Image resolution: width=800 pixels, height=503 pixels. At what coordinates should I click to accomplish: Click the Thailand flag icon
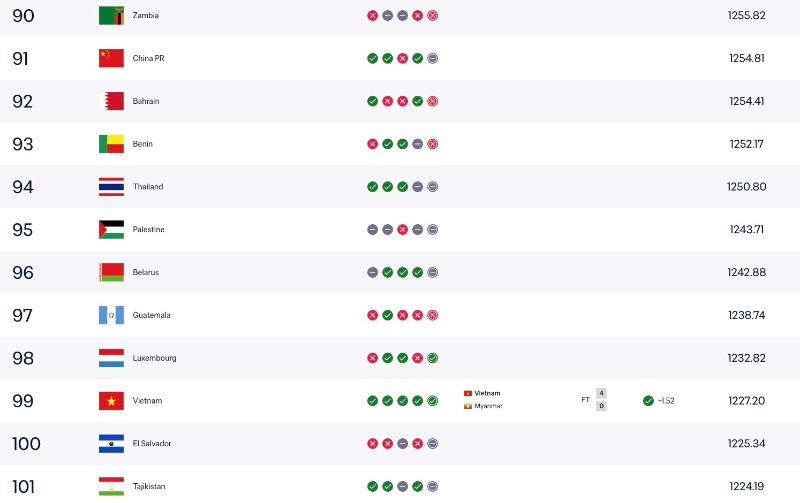click(x=111, y=187)
